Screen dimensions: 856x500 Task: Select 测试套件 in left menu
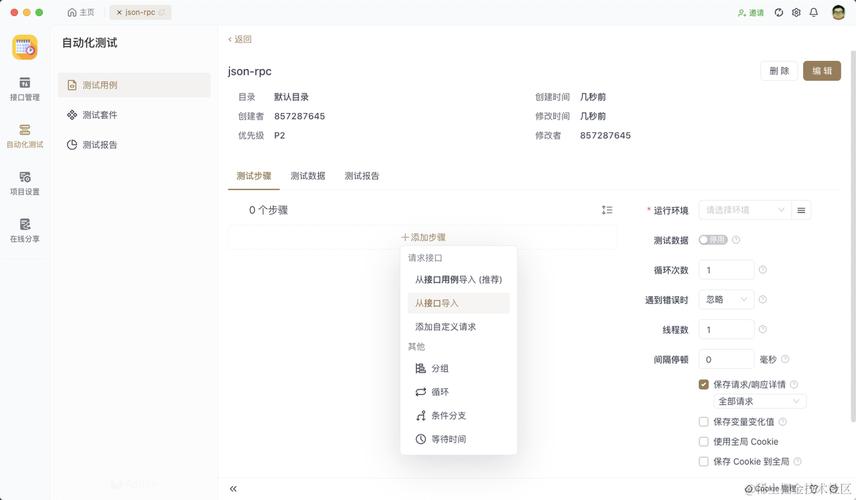134,115
